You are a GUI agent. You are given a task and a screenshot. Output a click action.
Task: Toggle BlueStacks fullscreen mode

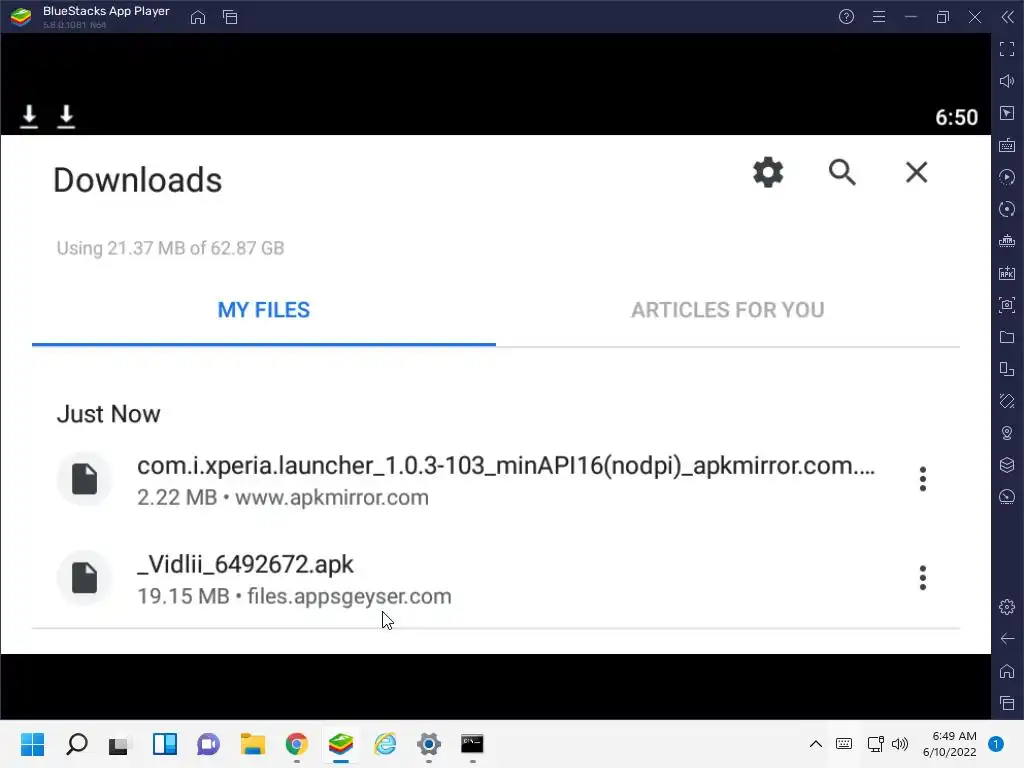coord(1007,49)
